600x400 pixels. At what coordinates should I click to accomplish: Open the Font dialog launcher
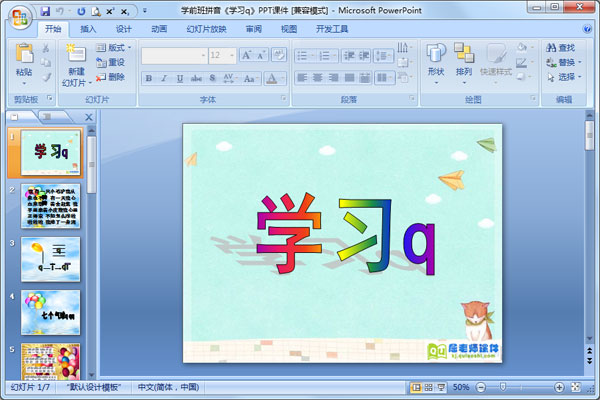[284, 98]
